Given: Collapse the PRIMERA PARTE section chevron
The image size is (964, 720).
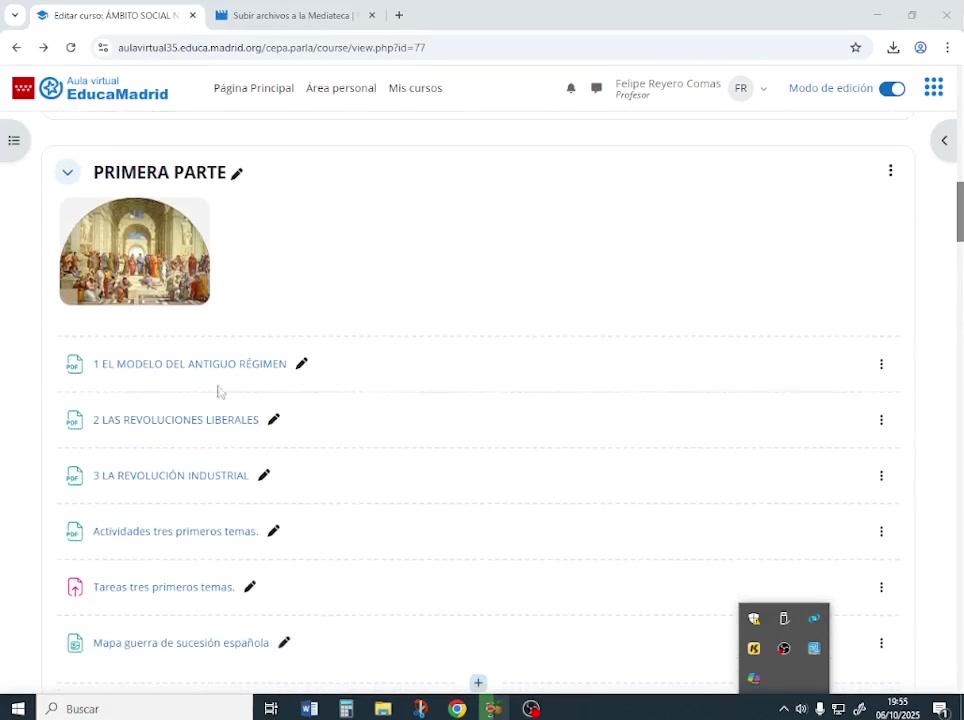Looking at the screenshot, I should (x=68, y=173).
